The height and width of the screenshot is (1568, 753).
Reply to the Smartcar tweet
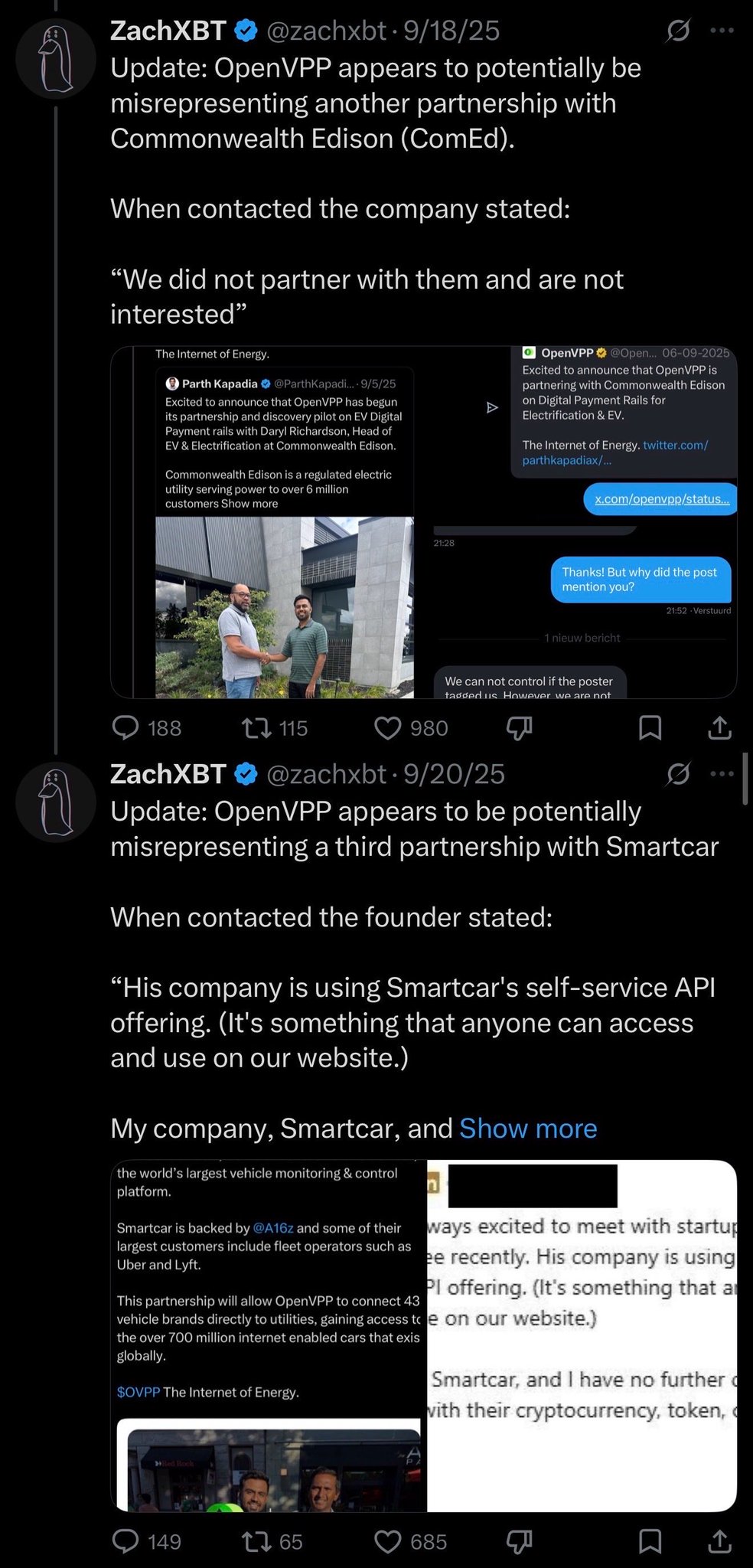pyautogui.click(x=125, y=1541)
